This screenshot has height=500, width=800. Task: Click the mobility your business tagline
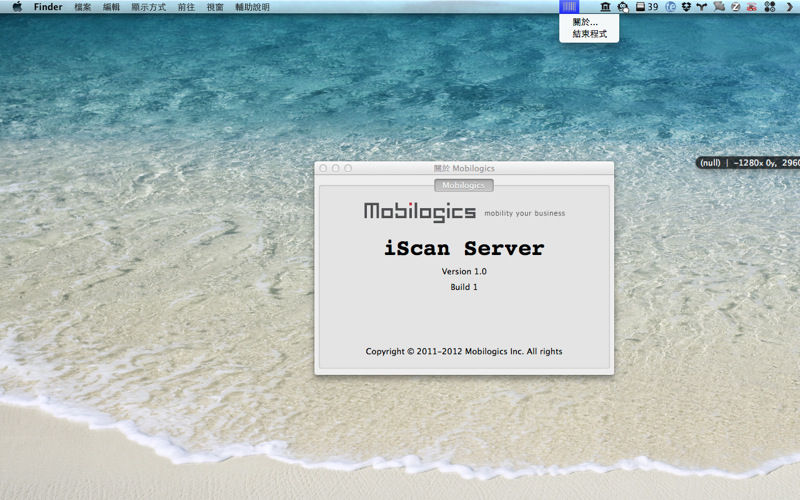(524, 213)
